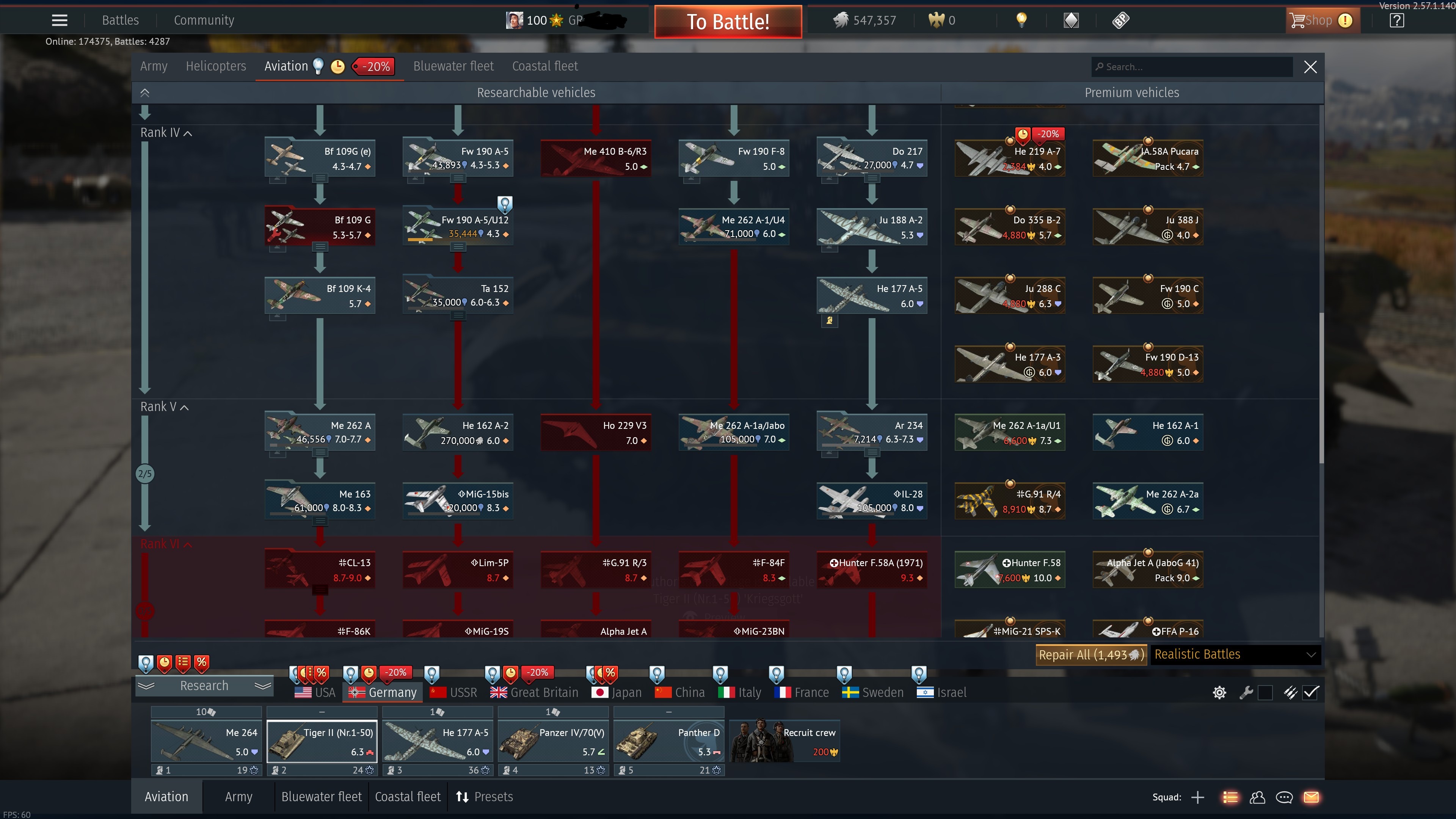Open the Battle Pass BP icon

pyautogui.click(x=1120, y=20)
